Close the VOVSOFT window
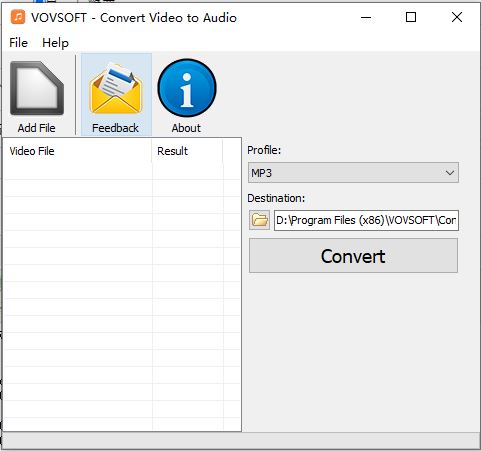 point(457,17)
